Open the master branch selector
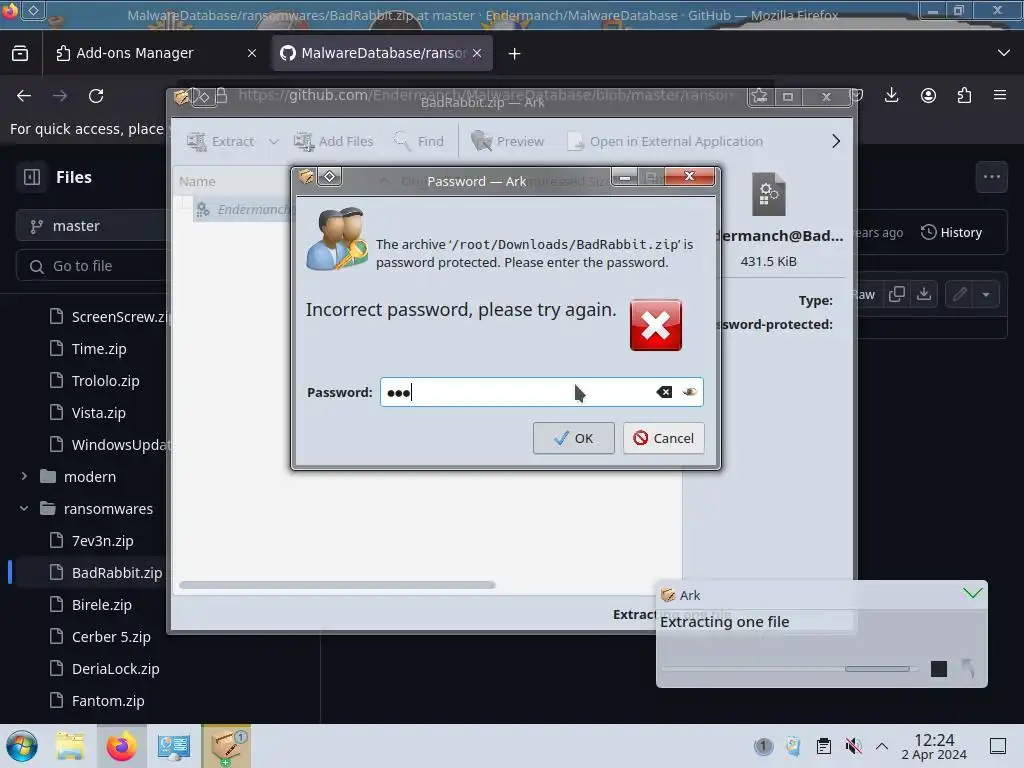 (91, 226)
